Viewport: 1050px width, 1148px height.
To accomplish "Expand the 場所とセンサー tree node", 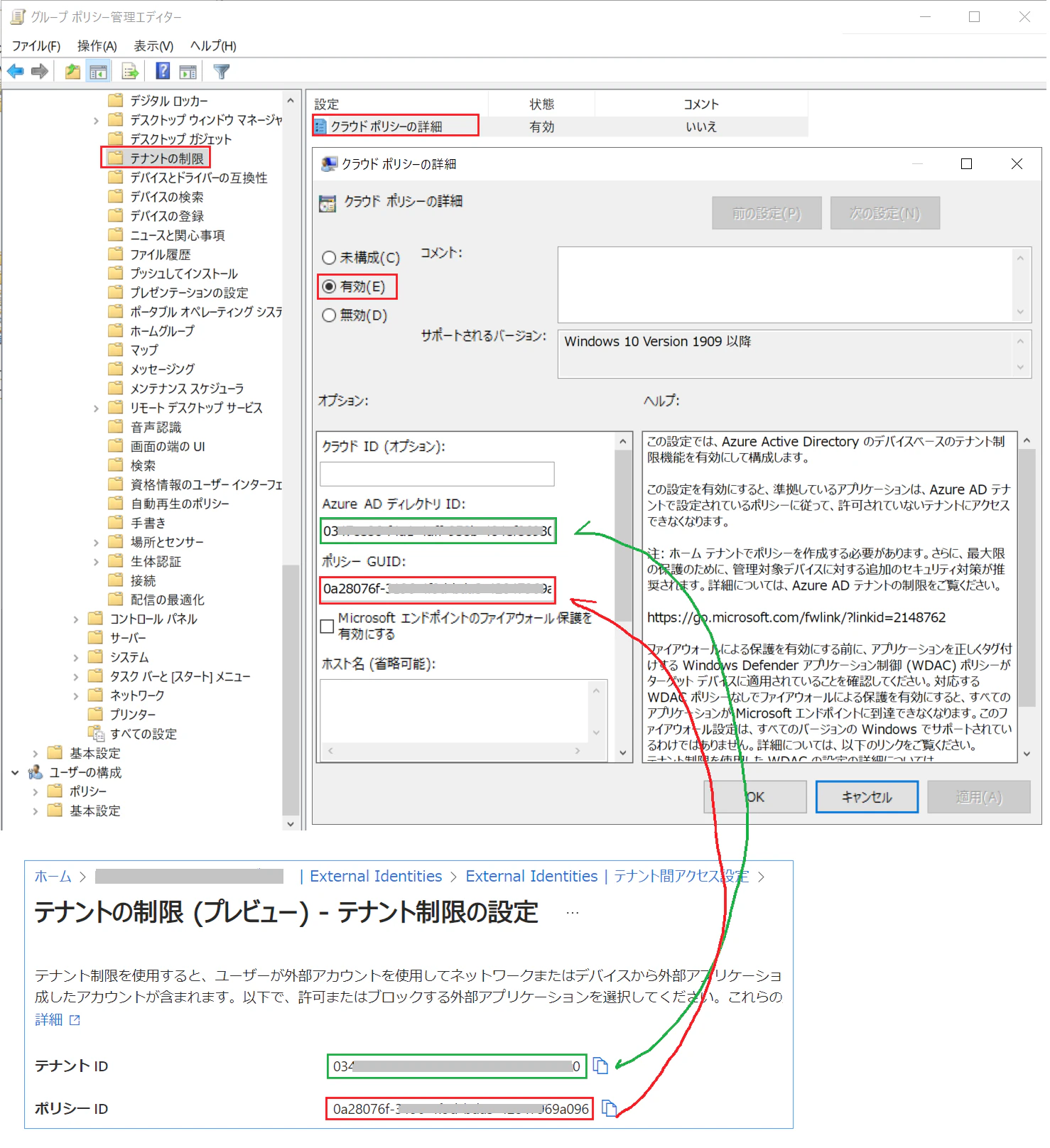I will (x=96, y=542).
